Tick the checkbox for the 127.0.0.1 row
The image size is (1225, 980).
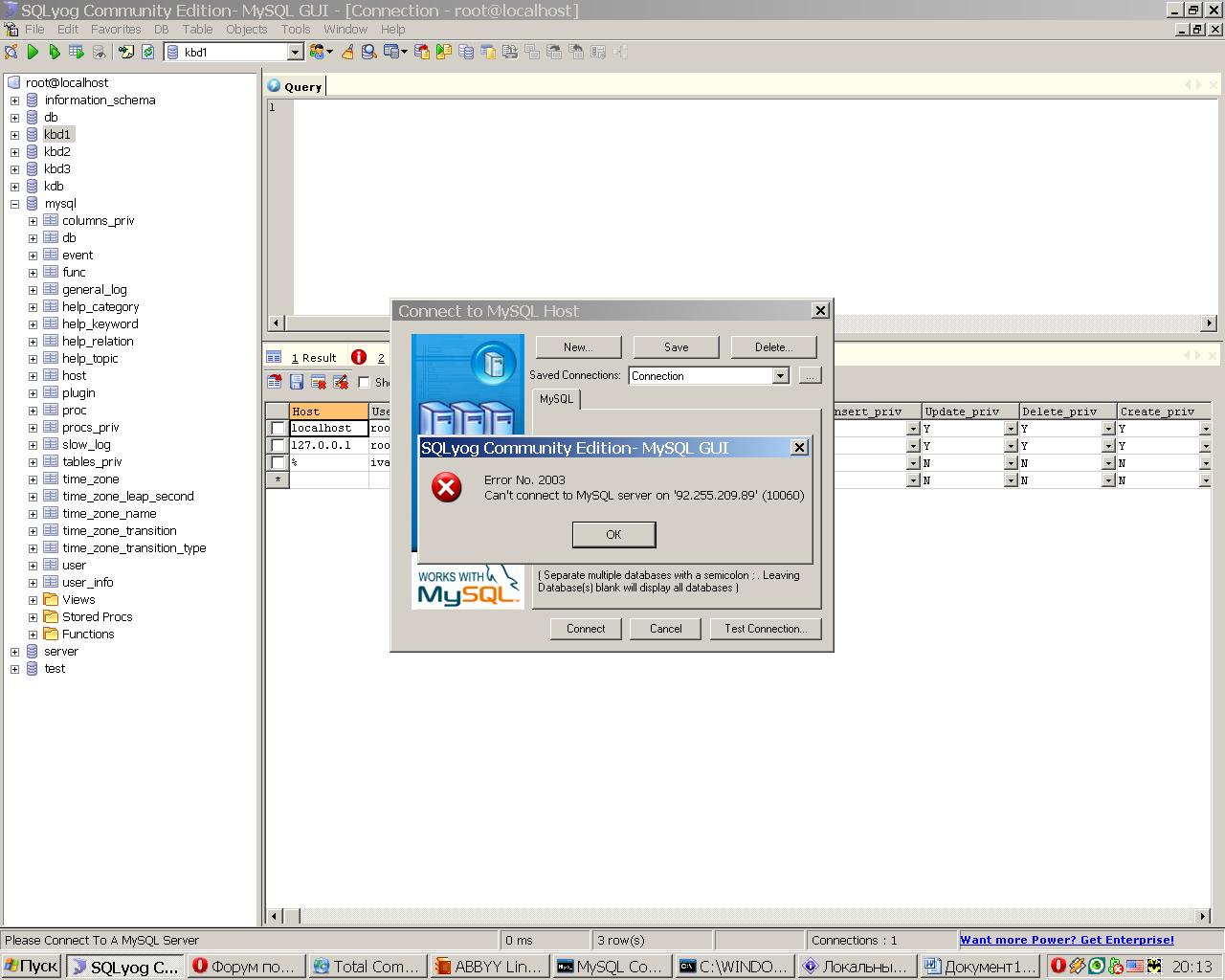click(278, 445)
